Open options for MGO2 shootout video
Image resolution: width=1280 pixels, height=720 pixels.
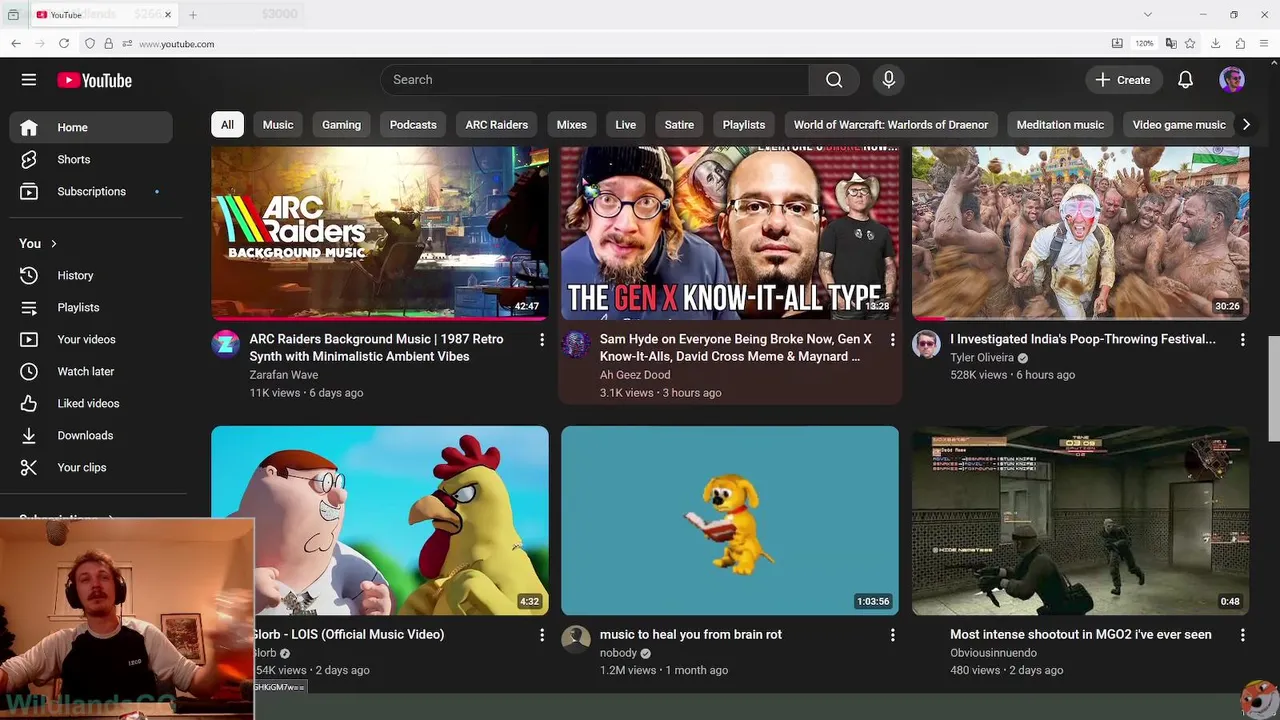point(1242,635)
